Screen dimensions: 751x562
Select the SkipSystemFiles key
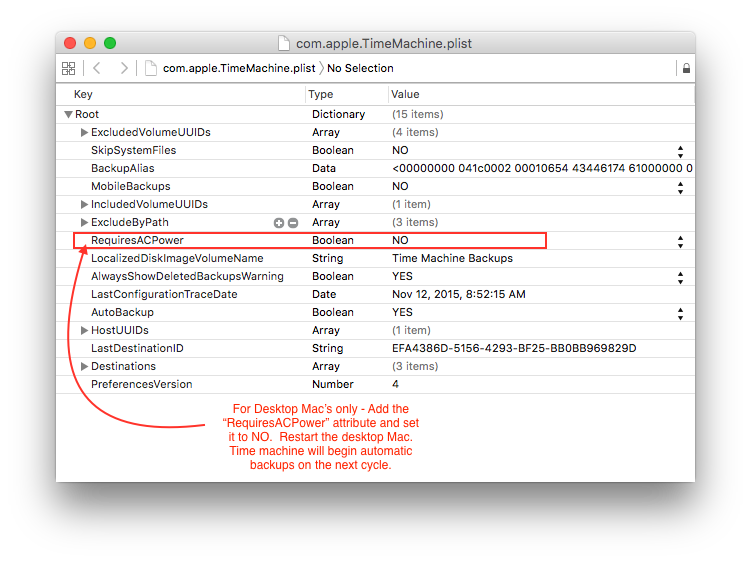[134, 150]
